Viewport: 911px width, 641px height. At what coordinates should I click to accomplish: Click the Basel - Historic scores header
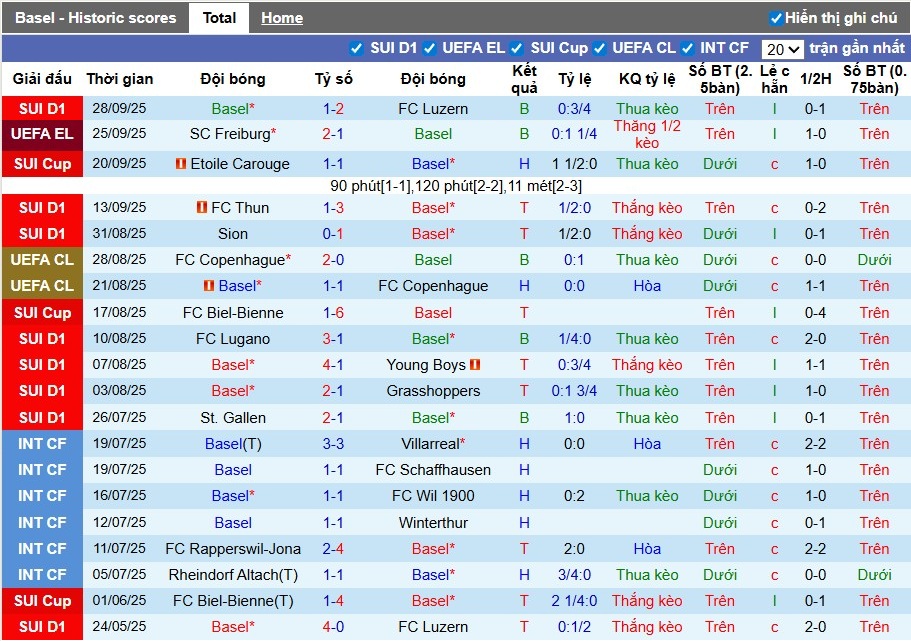[95, 17]
